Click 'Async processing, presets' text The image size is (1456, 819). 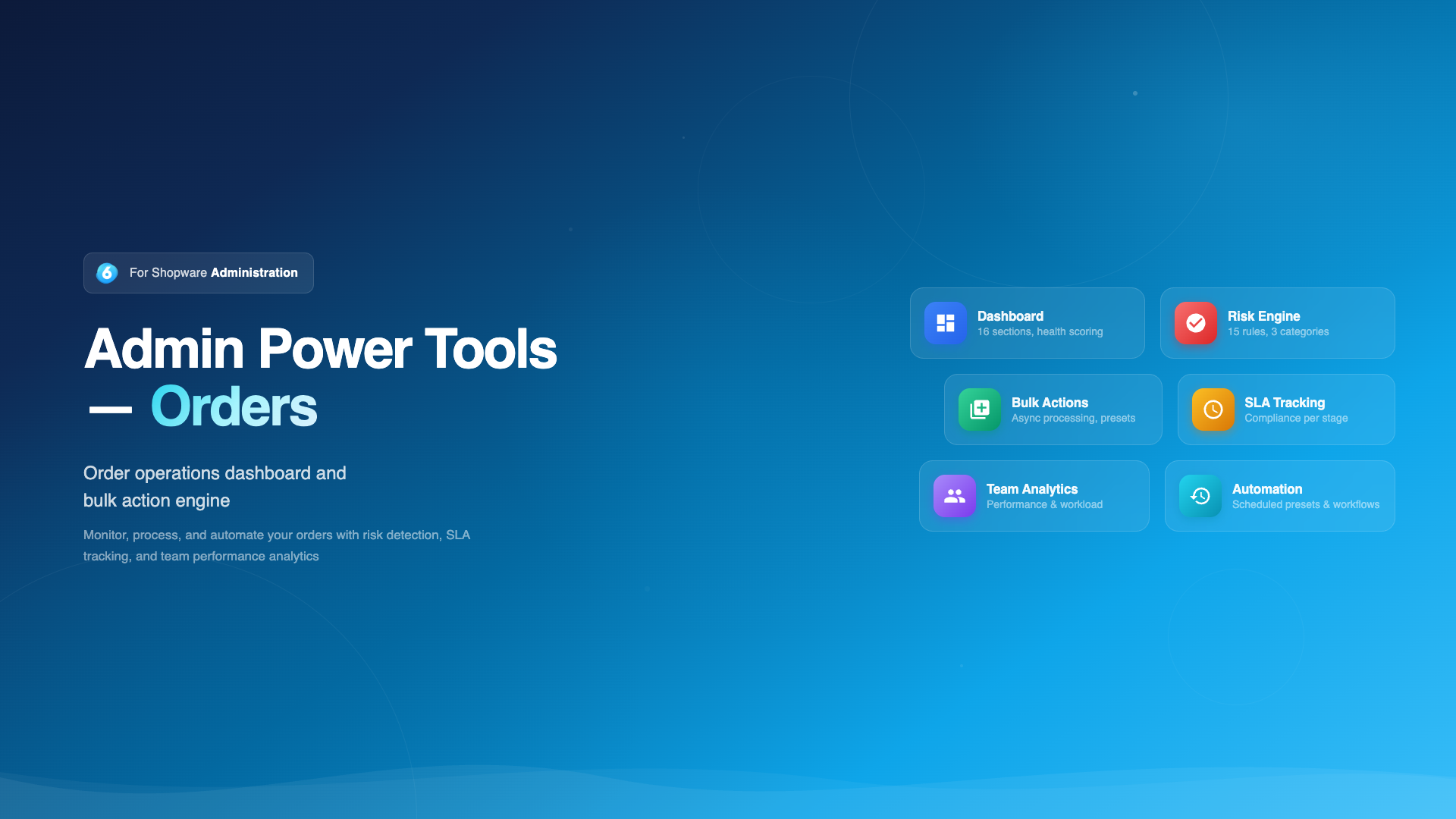[x=1073, y=419]
